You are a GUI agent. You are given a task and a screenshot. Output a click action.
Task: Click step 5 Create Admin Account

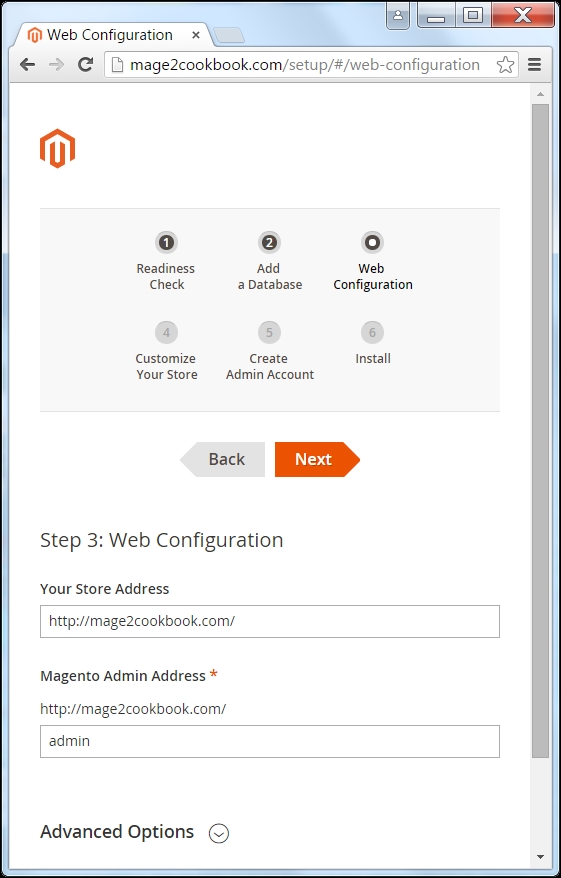pos(269,350)
